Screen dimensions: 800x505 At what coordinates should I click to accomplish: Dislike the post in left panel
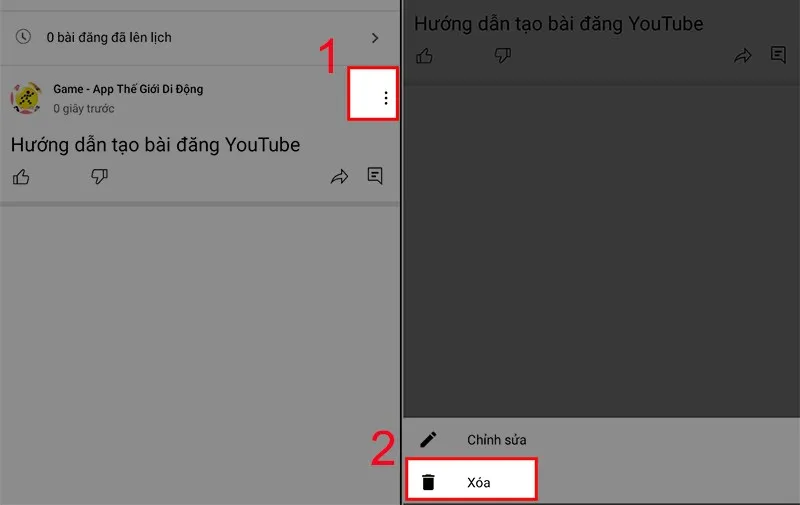[99, 176]
